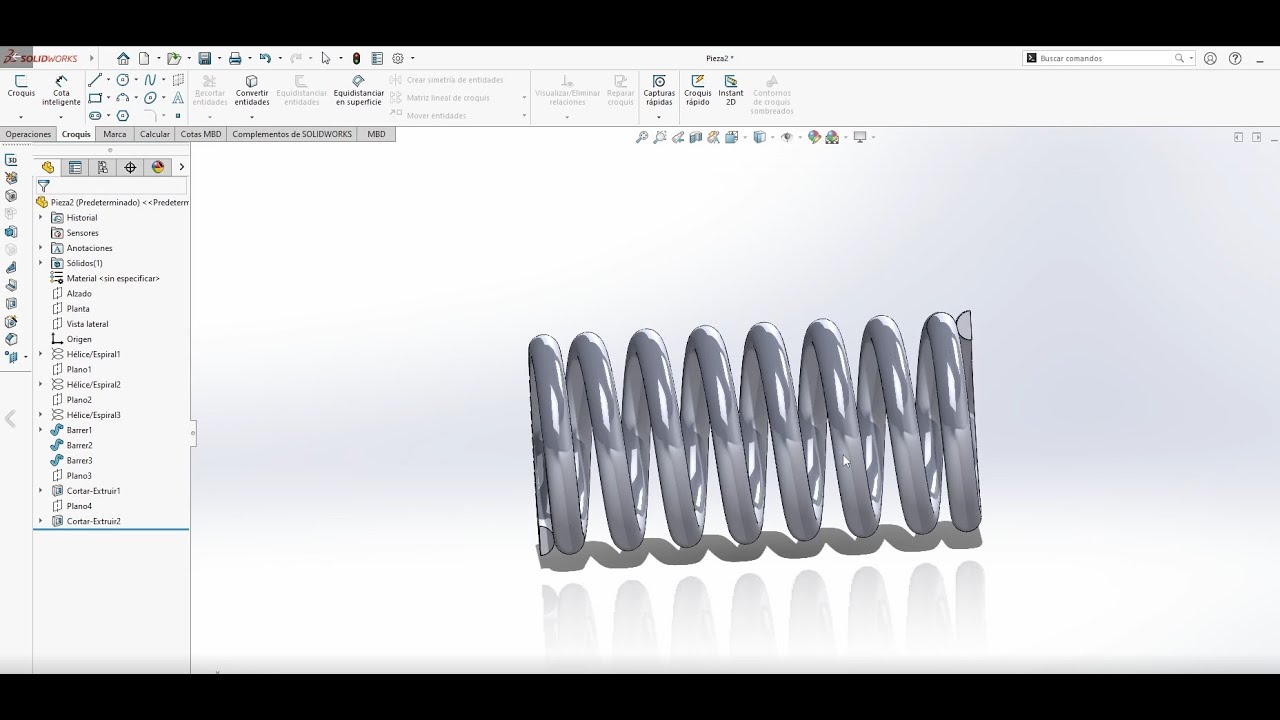The height and width of the screenshot is (720, 1280).
Task: Create a new document with the New icon
Action: pos(144,58)
